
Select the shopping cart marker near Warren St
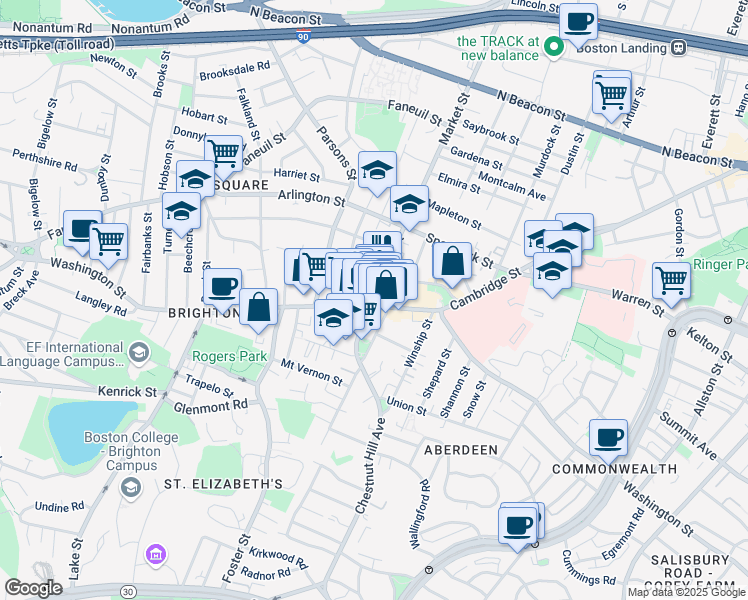point(671,280)
